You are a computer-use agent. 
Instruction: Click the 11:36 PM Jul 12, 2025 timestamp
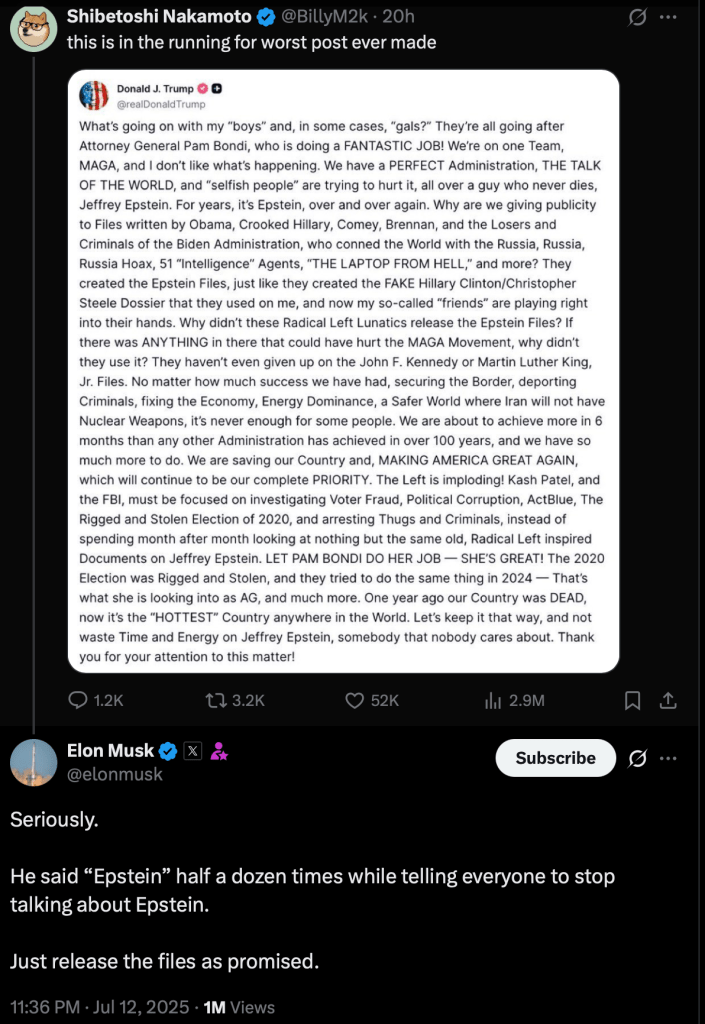pyautogui.click(x=98, y=1007)
